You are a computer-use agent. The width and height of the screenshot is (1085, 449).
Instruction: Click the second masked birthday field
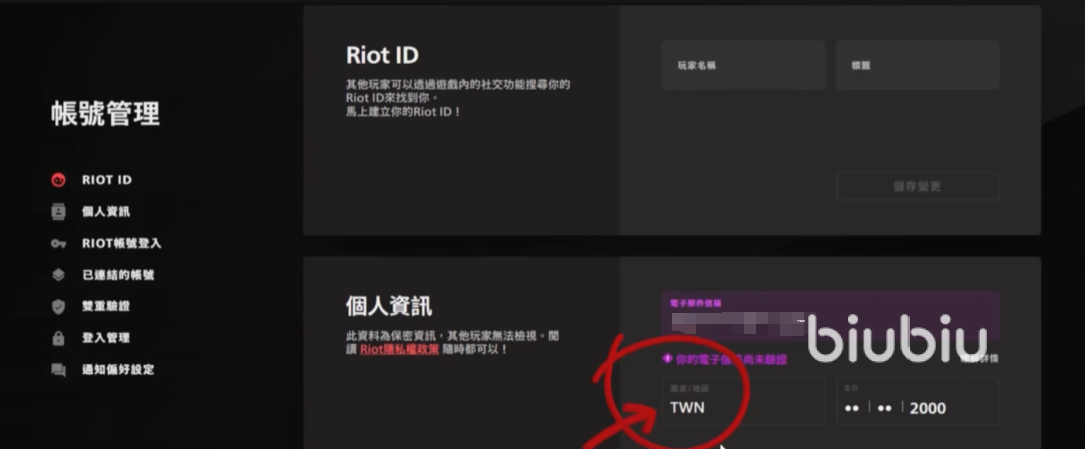(x=884, y=408)
